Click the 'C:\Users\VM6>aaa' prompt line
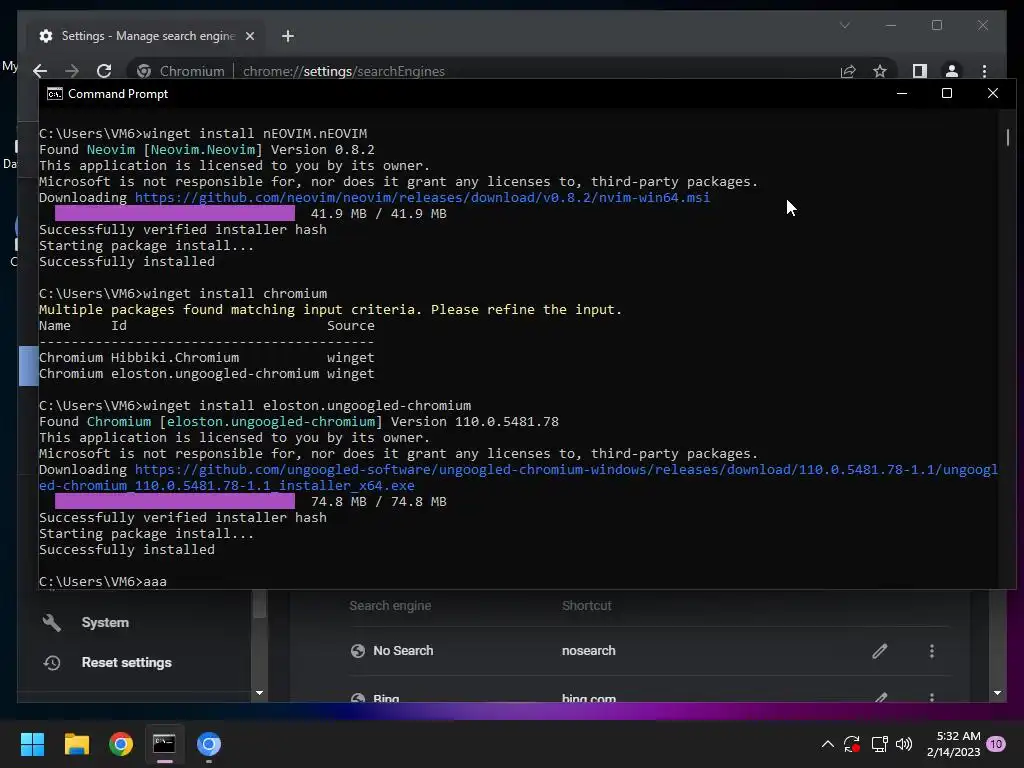Screen dimensions: 1024x768 [103, 581]
